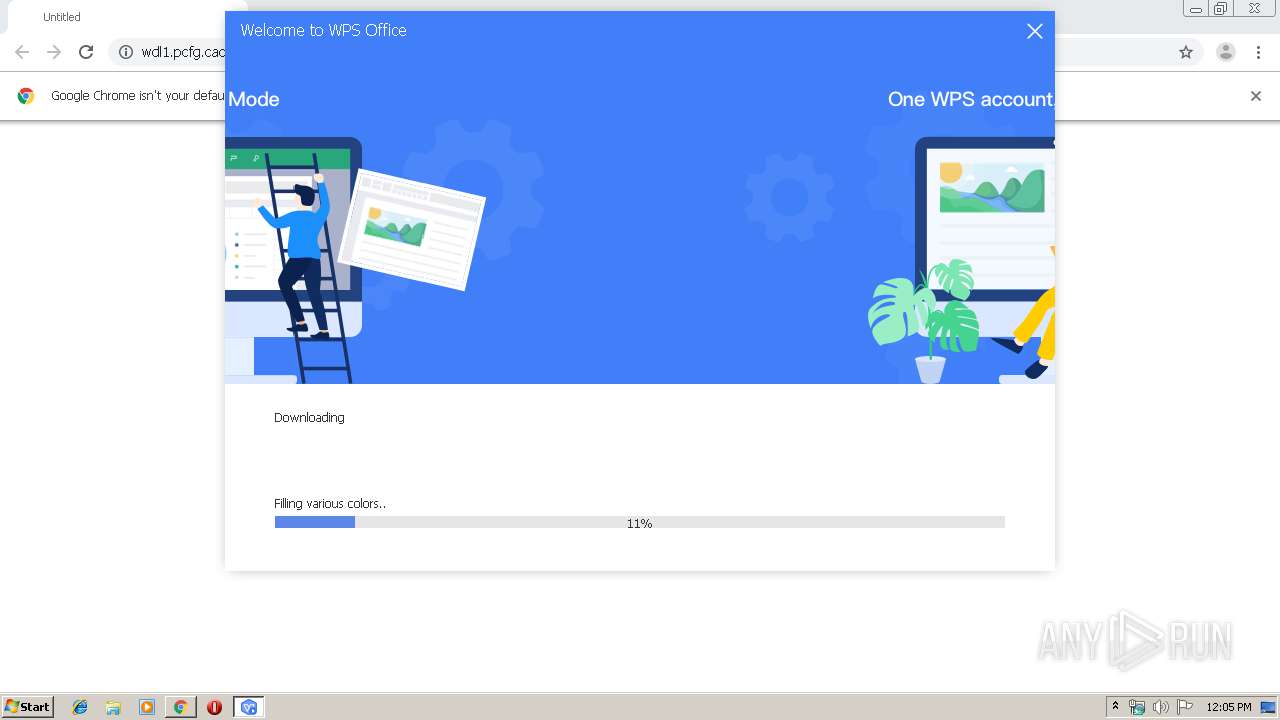This screenshot has height=720, width=1280.
Task: Click the 'Filling various colors..' text
Action: (330, 504)
